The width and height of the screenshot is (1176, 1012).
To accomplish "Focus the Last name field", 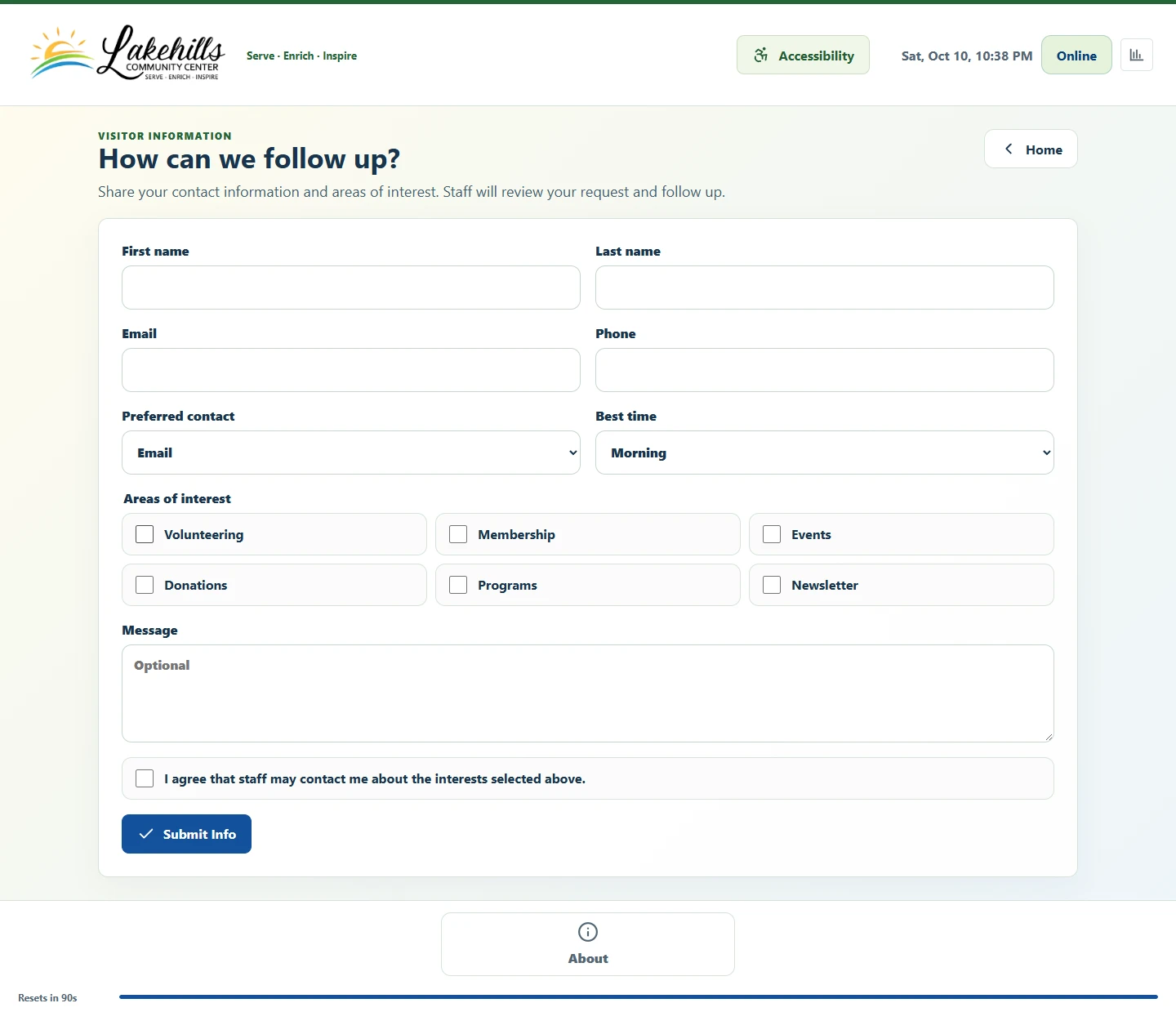I will (x=825, y=288).
